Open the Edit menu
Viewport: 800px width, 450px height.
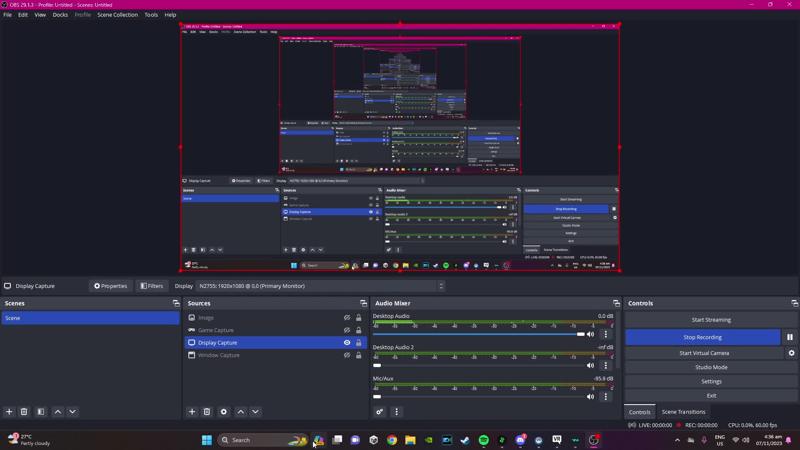[x=23, y=15]
